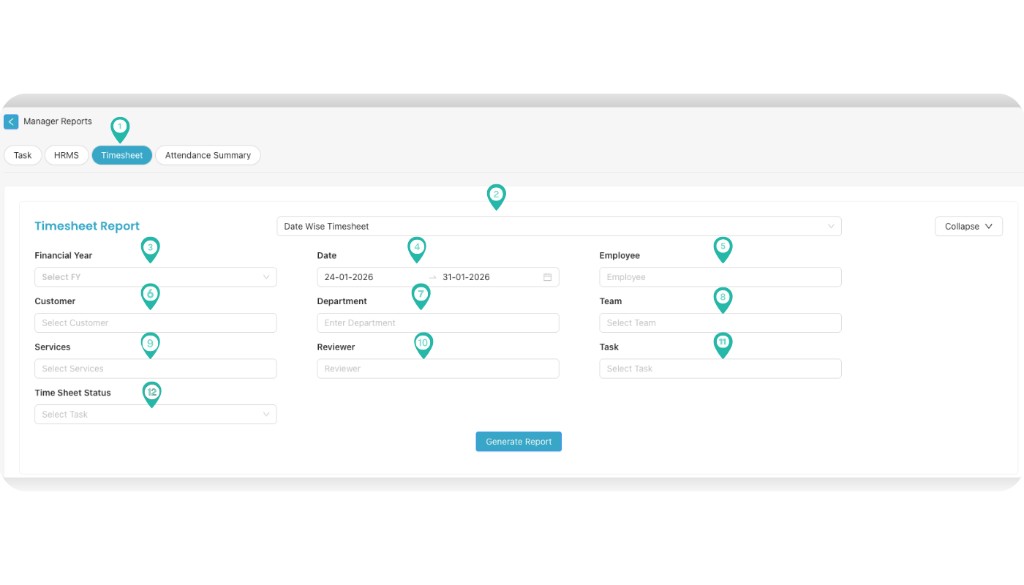Click into the Employee input field
The width and height of the screenshot is (1024, 585).
point(721,277)
